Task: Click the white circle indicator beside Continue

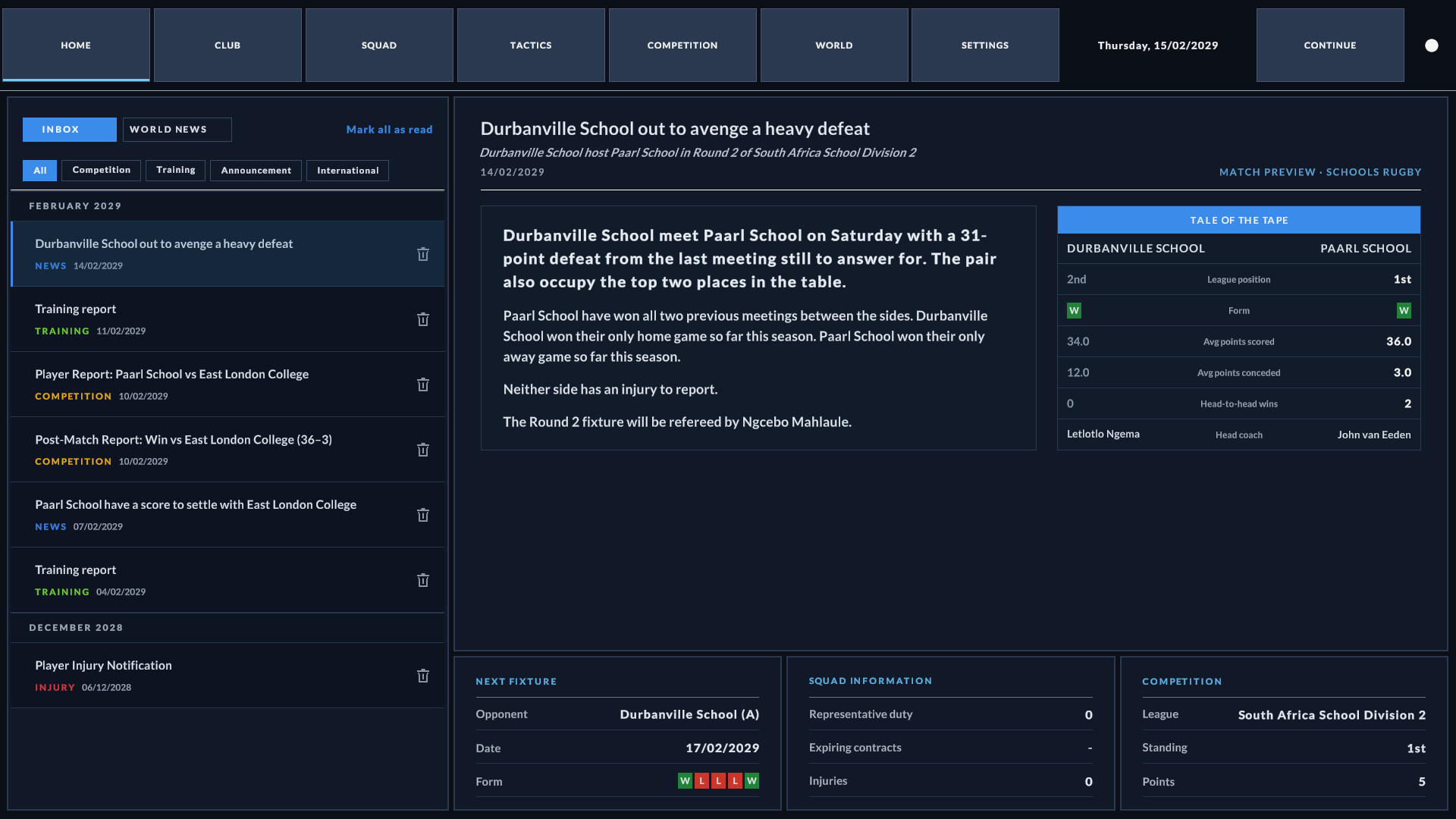Action: [x=1431, y=45]
